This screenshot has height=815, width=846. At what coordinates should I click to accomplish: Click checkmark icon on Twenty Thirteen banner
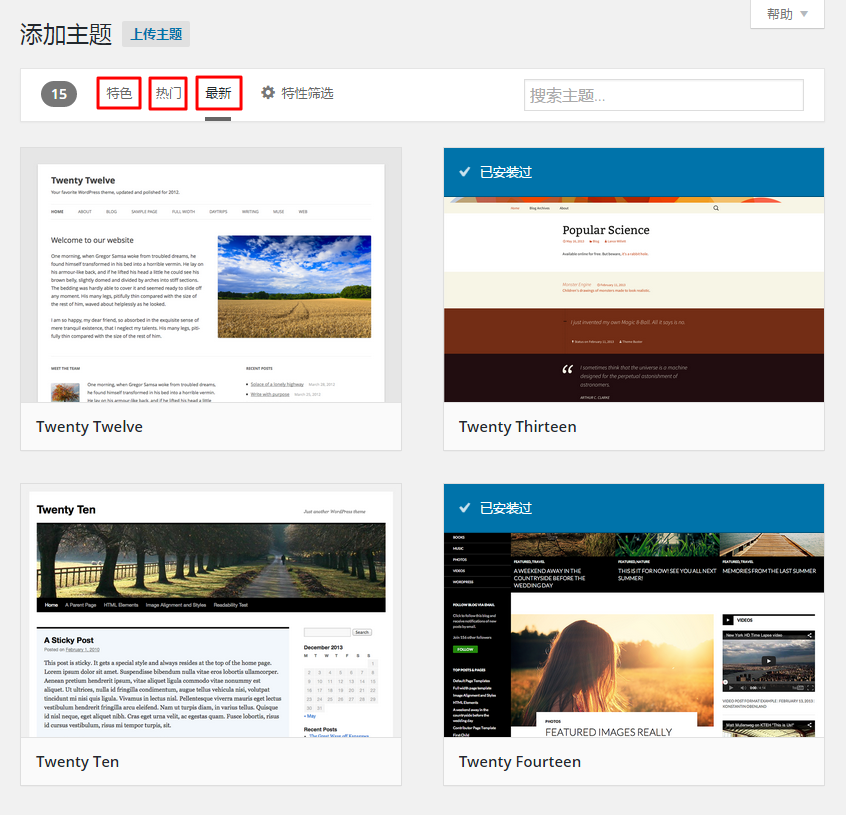point(465,172)
